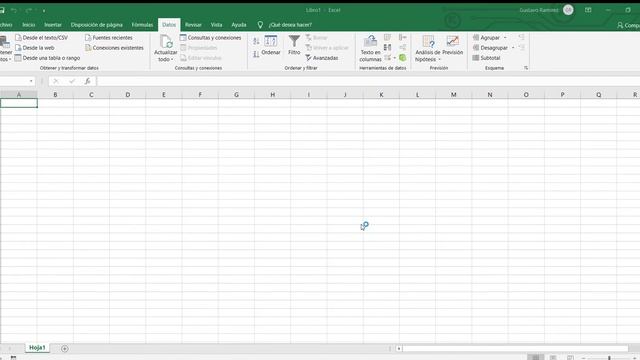Add a new sheet with plus icon
The height and width of the screenshot is (360, 640).
(64, 348)
